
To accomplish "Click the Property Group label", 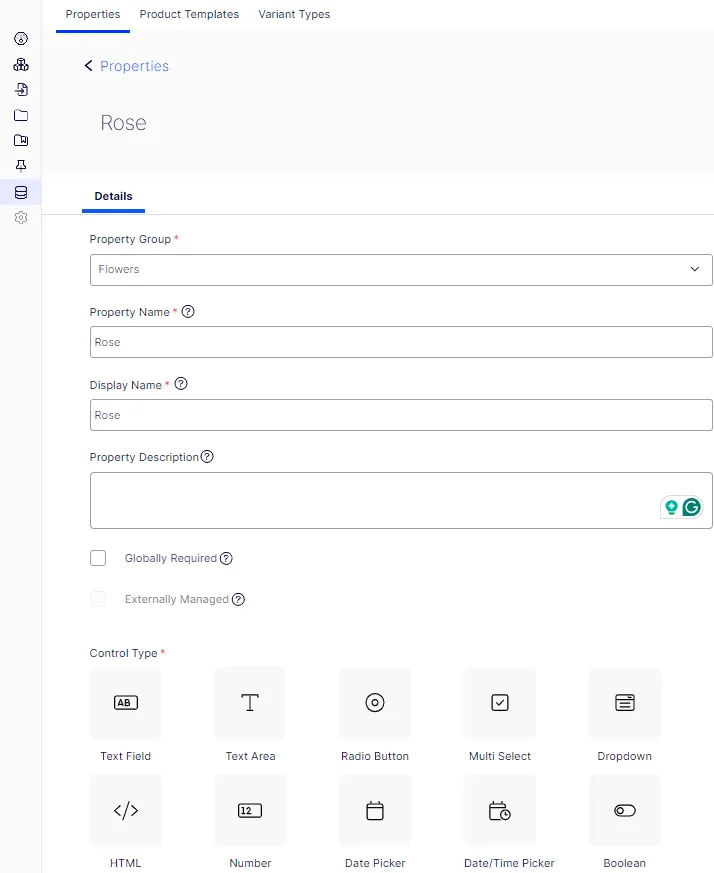I will pos(130,239).
